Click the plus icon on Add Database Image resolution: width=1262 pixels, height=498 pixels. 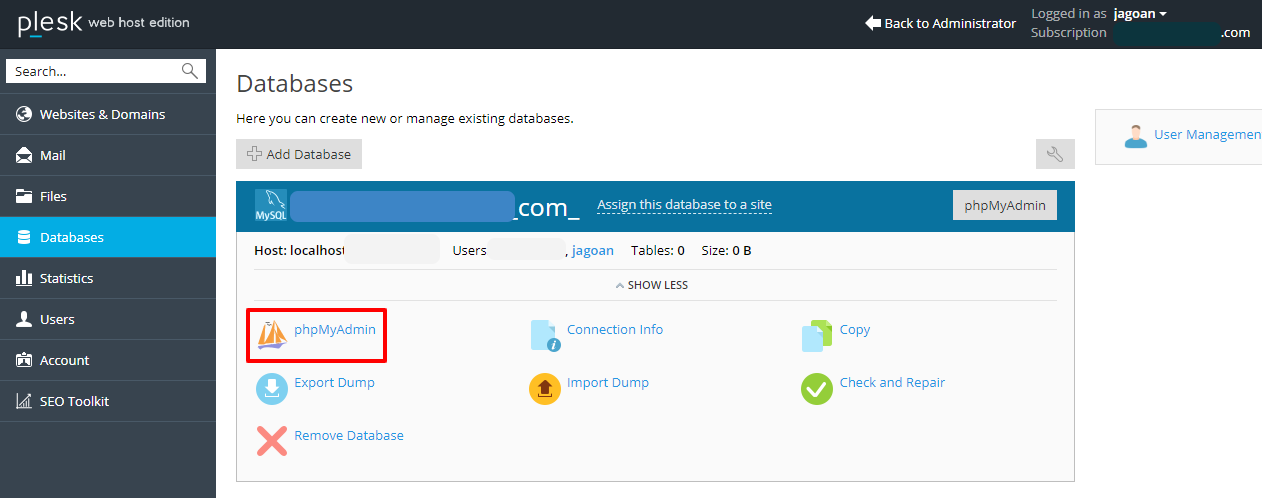pos(254,154)
